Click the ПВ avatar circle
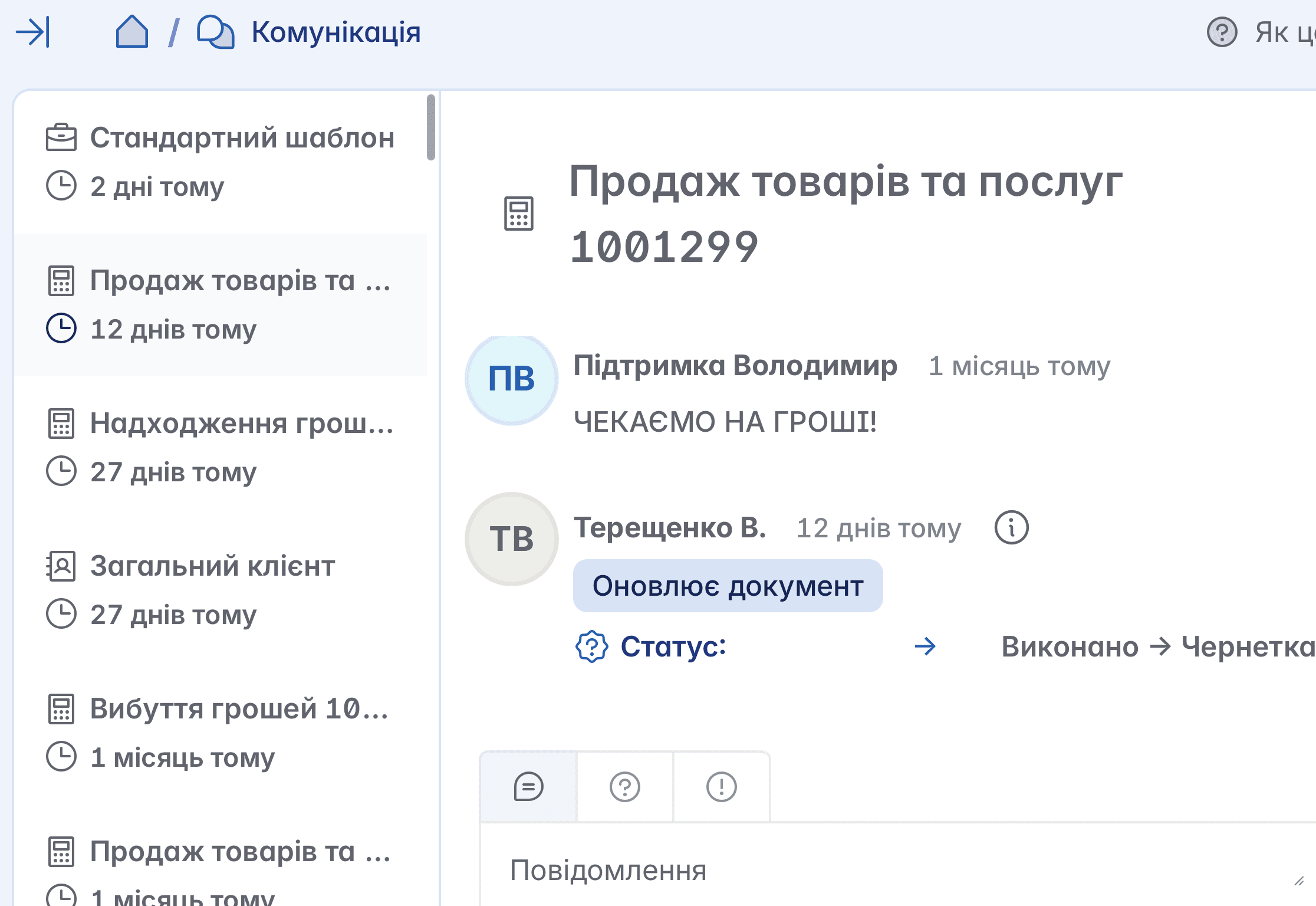 pos(512,379)
